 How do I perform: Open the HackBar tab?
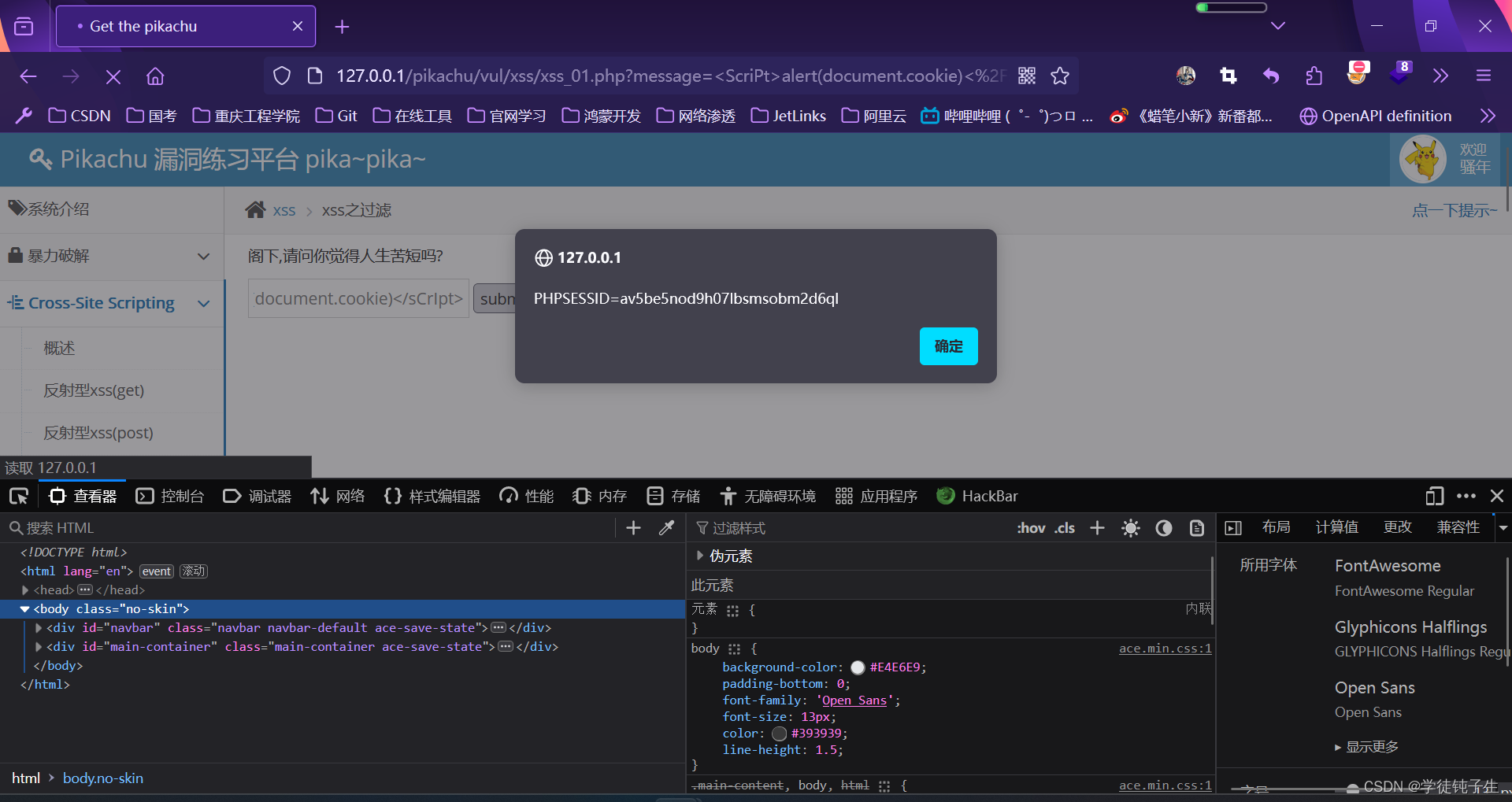[x=977, y=496]
